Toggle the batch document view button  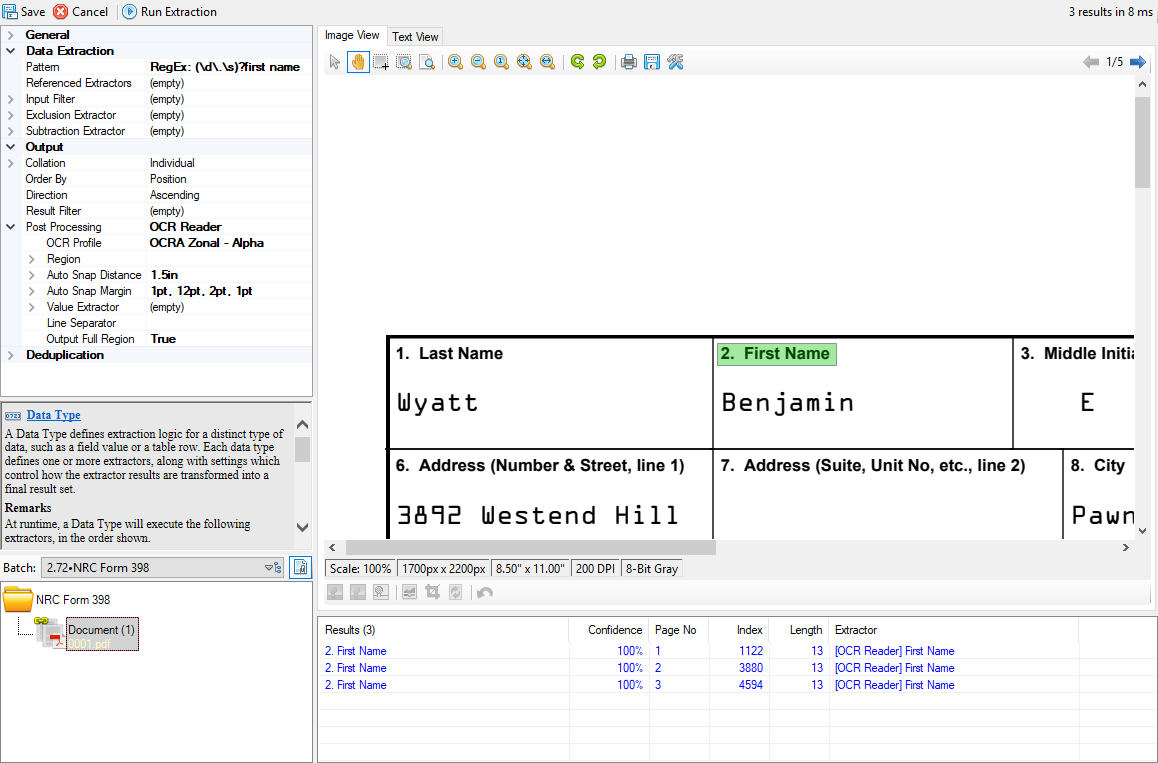click(x=299, y=568)
